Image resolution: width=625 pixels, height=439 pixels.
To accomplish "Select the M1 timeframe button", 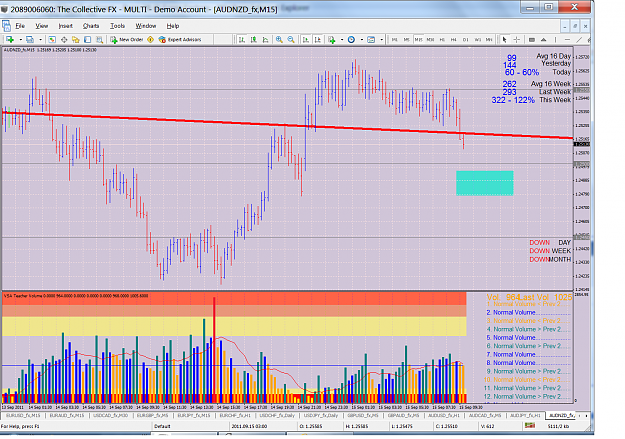I will (395, 39).
